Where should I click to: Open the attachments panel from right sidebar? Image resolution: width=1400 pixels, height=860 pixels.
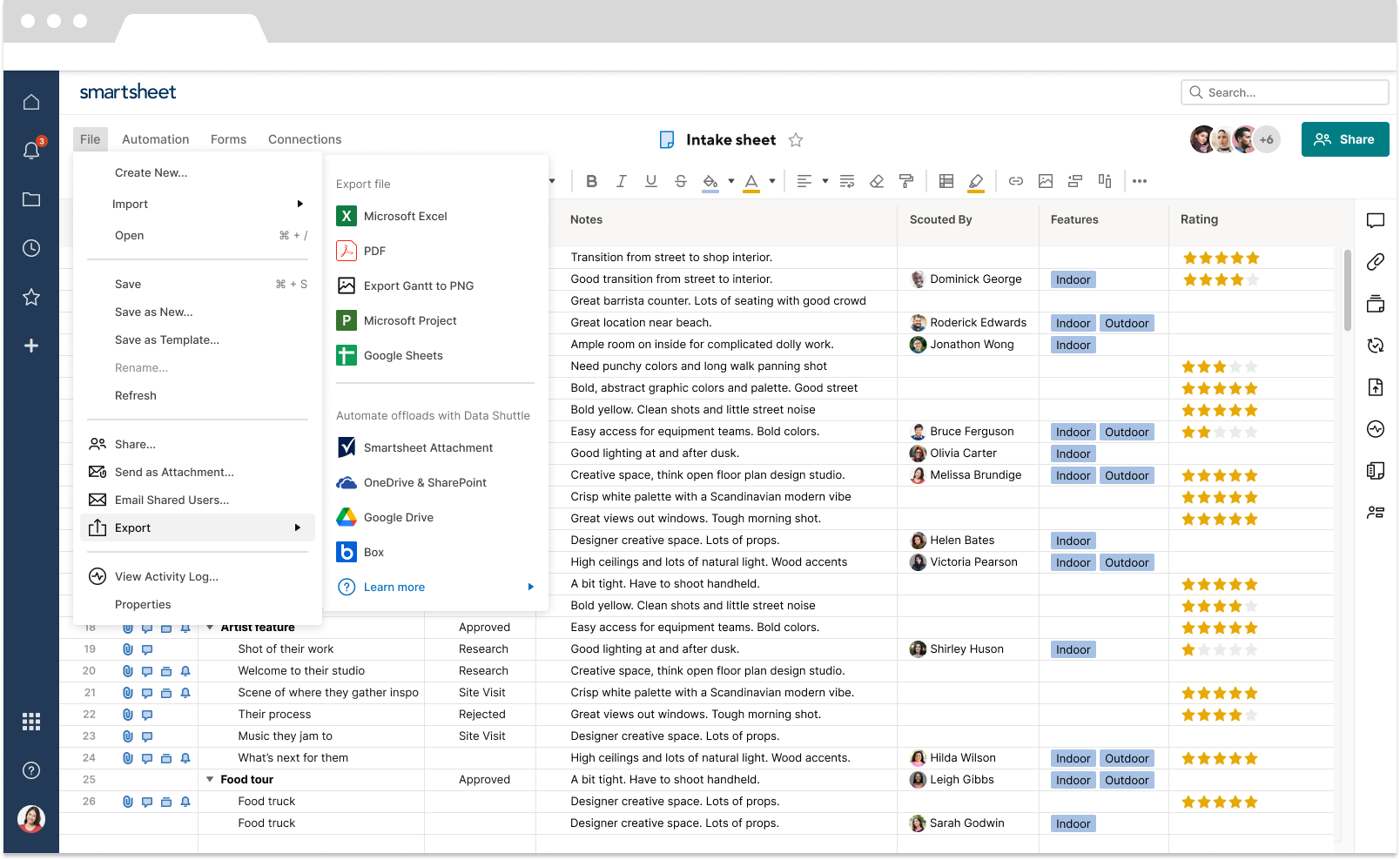[x=1376, y=261]
